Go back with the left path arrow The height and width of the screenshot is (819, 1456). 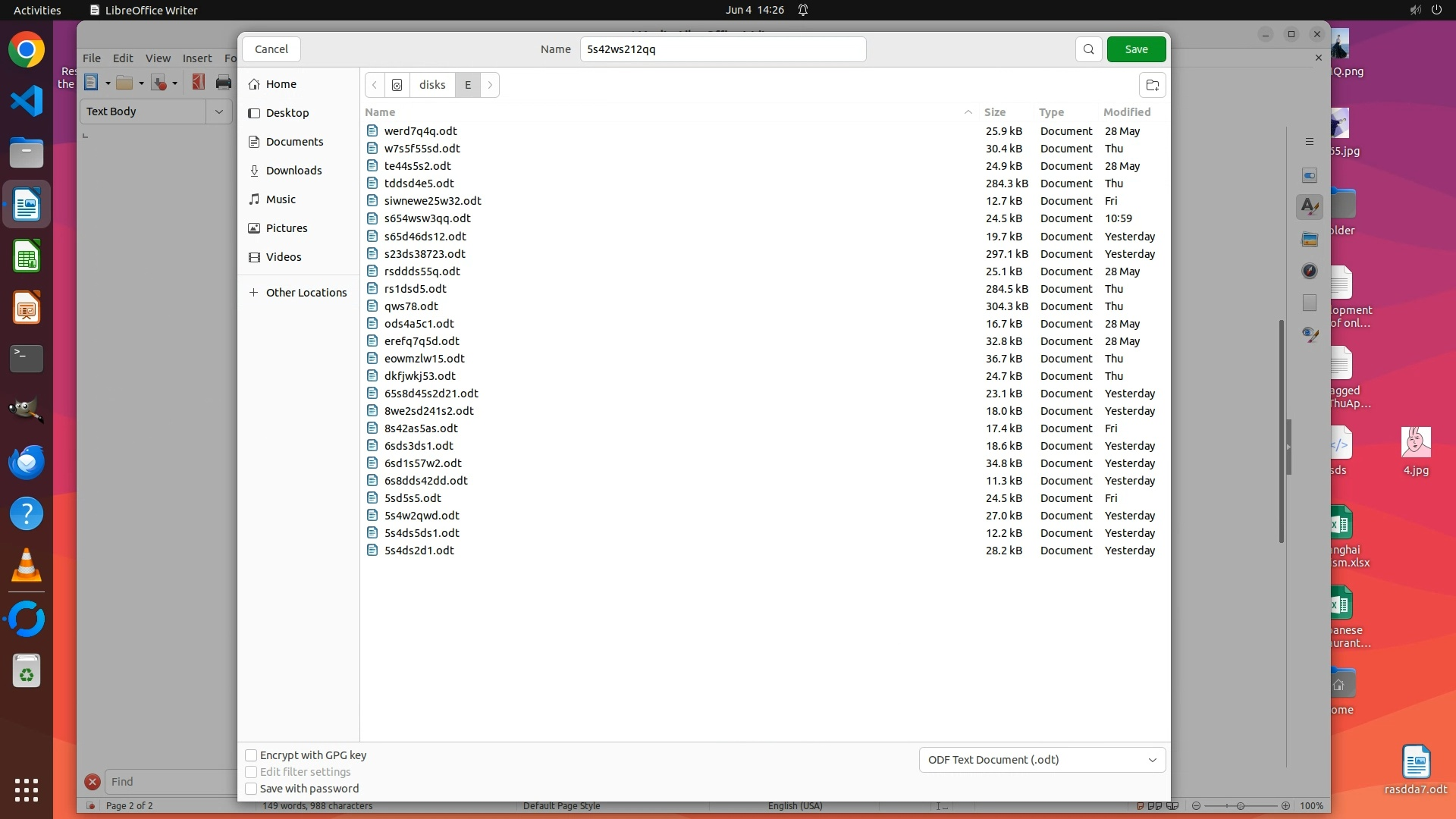375,85
